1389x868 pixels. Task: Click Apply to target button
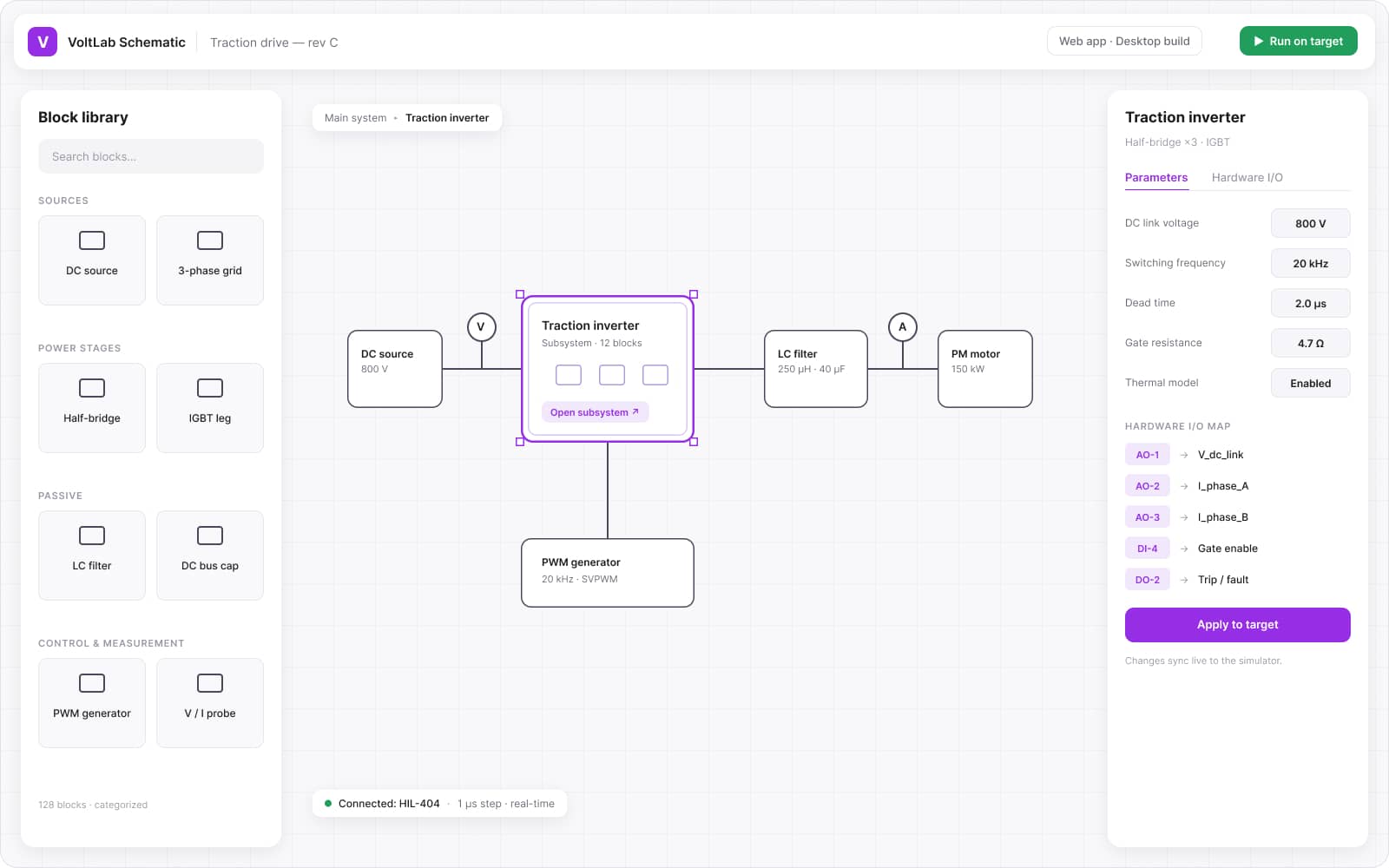[1238, 625]
